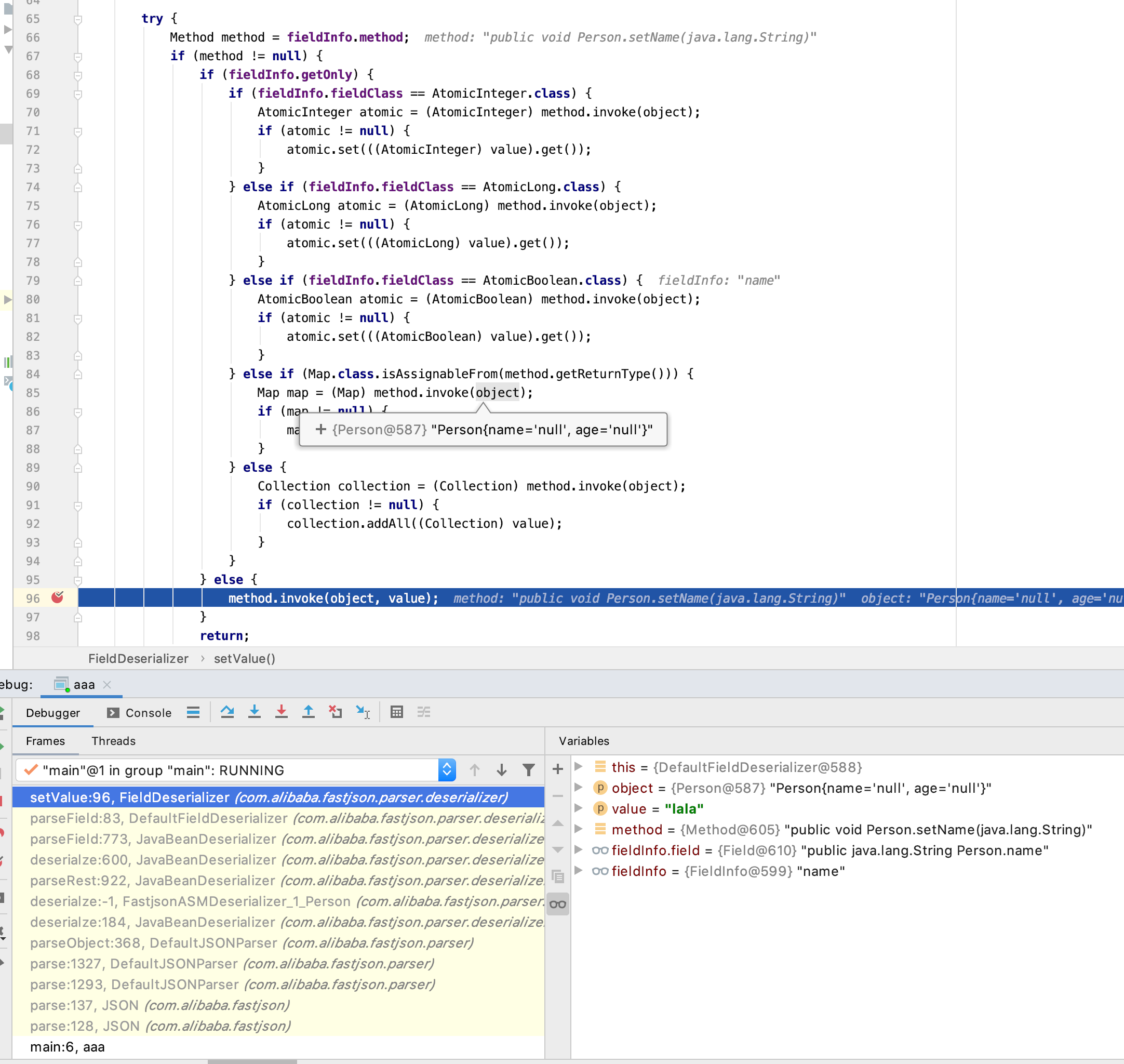1124x1064 pixels.
Task: Click the Step Over debugger icon
Action: [x=228, y=712]
